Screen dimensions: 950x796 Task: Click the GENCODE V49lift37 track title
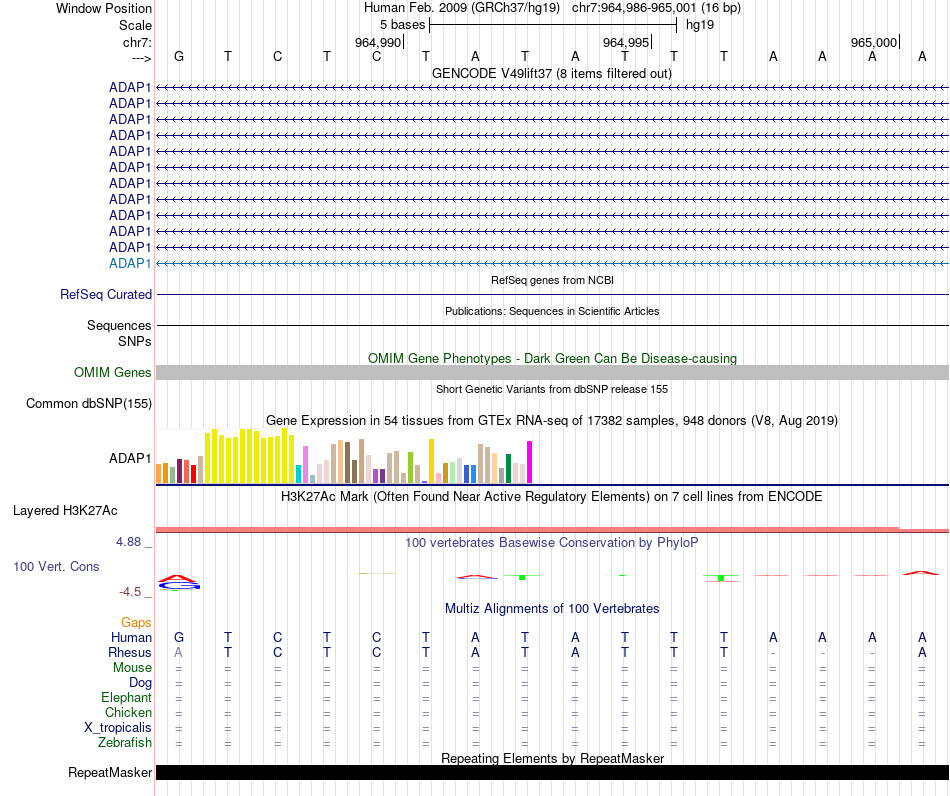(551, 73)
